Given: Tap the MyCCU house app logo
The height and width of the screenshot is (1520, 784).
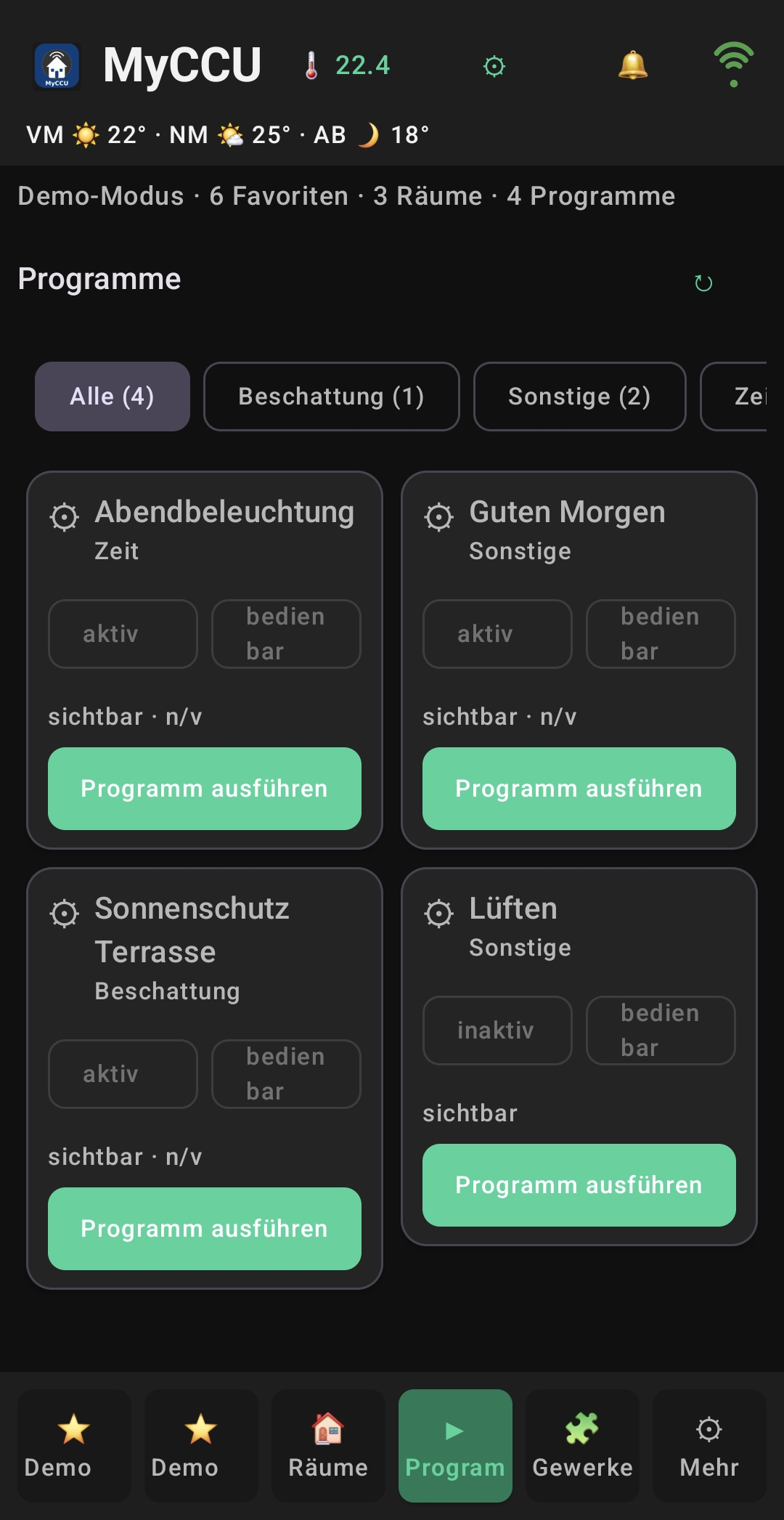Looking at the screenshot, I should click(57, 67).
